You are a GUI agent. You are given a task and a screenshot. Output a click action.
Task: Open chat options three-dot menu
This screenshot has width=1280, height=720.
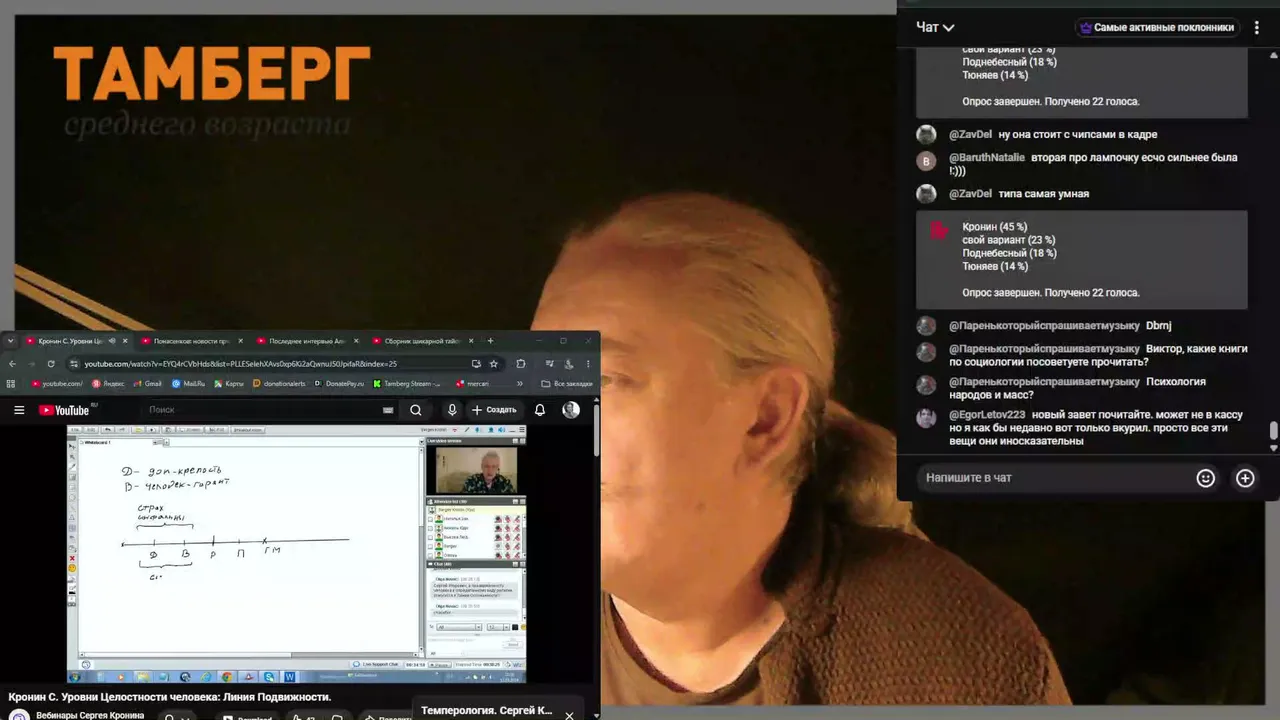pyautogui.click(x=1257, y=28)
